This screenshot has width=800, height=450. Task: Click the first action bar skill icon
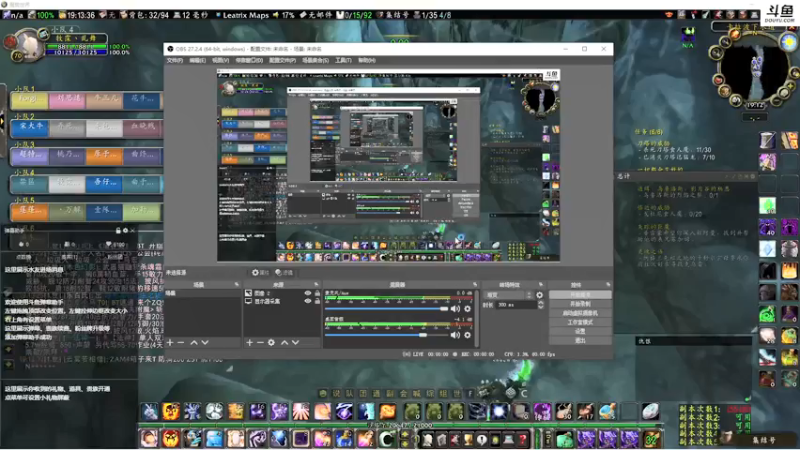pyautogui.click(x=149, y=411)
